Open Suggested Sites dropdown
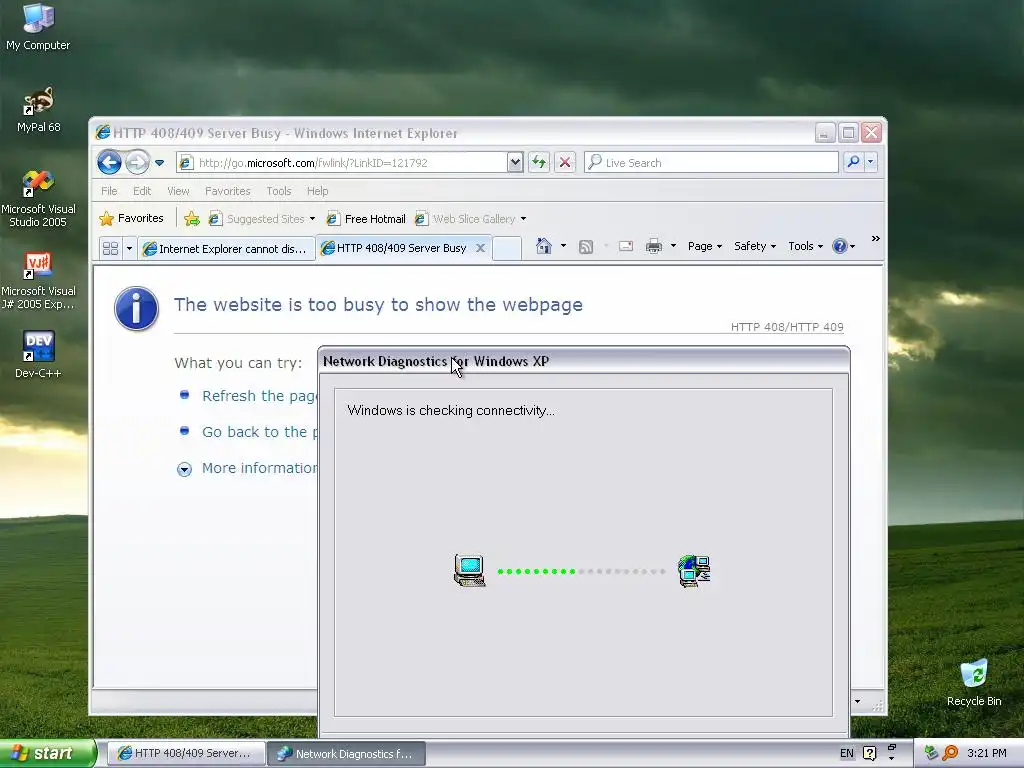The width and height of the screenshot is (1024, 768). [262, 219]
